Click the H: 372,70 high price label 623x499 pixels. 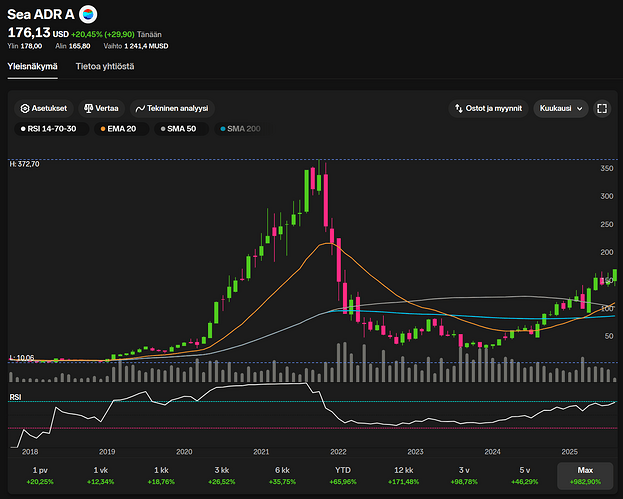[24, 163]
